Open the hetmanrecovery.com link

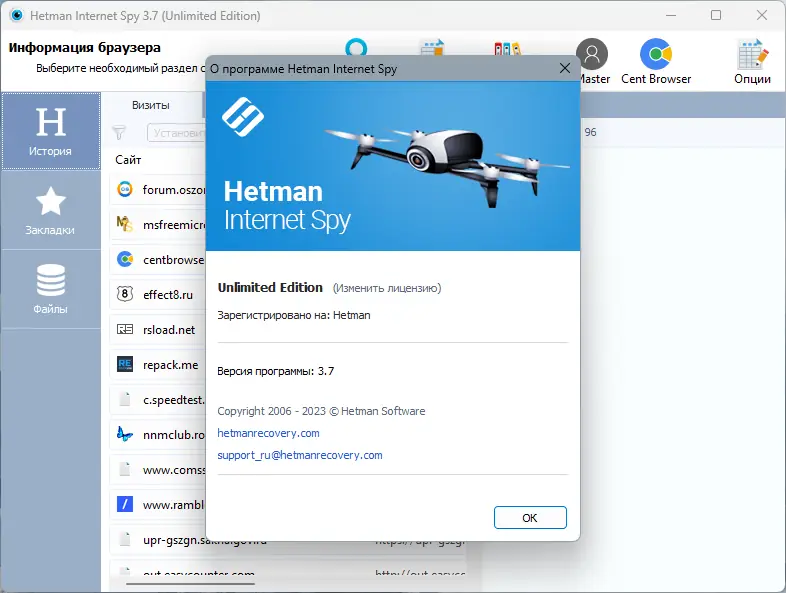[x=268, y=433]
